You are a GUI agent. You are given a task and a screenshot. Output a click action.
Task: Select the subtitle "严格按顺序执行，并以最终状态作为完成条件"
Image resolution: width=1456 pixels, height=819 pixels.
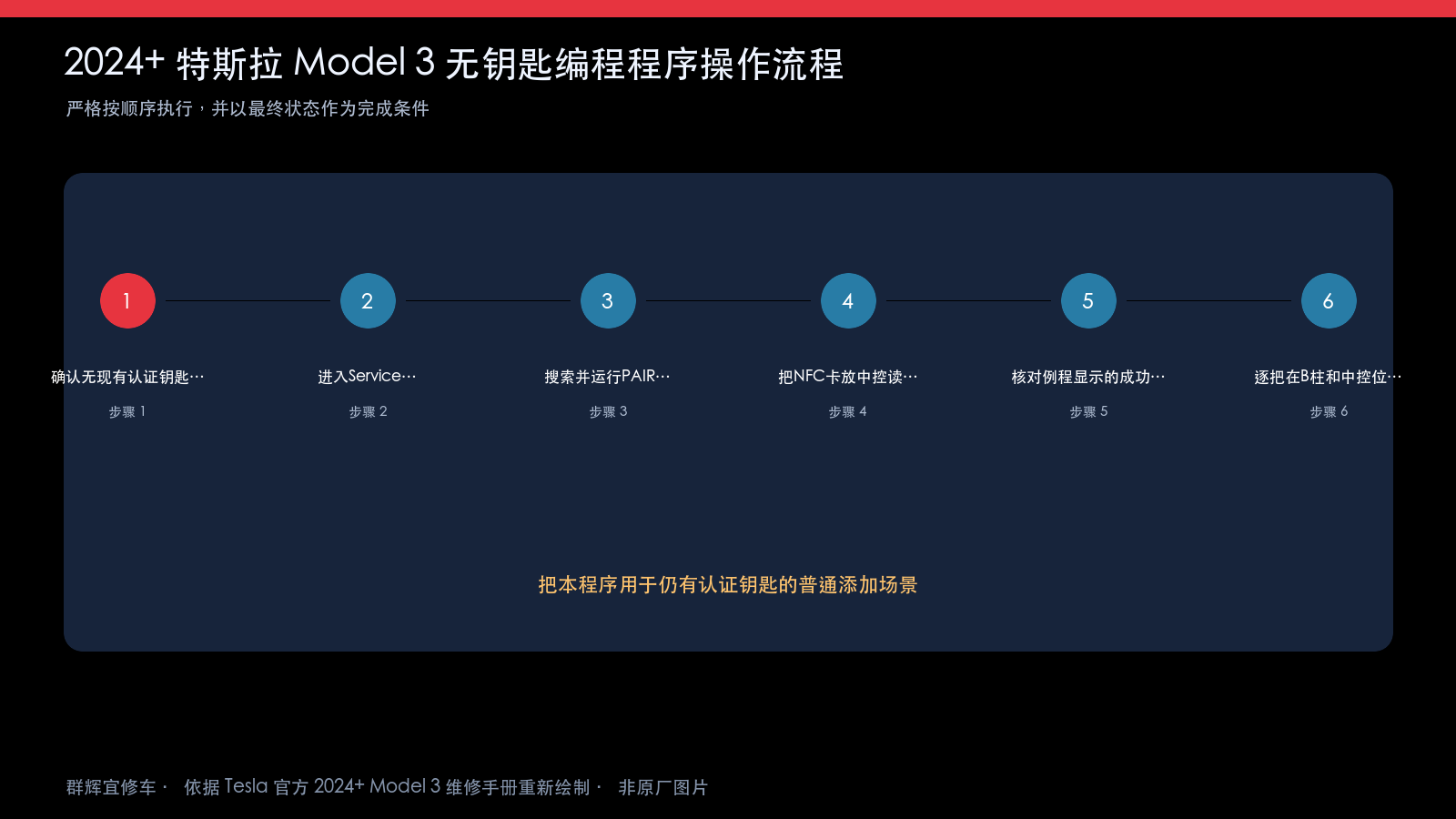(x=248, y=109)
